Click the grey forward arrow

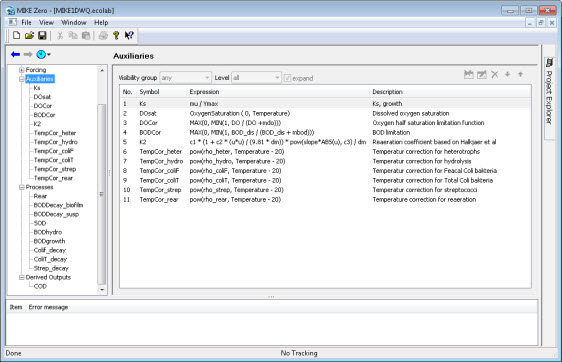[x=28, y=54]
